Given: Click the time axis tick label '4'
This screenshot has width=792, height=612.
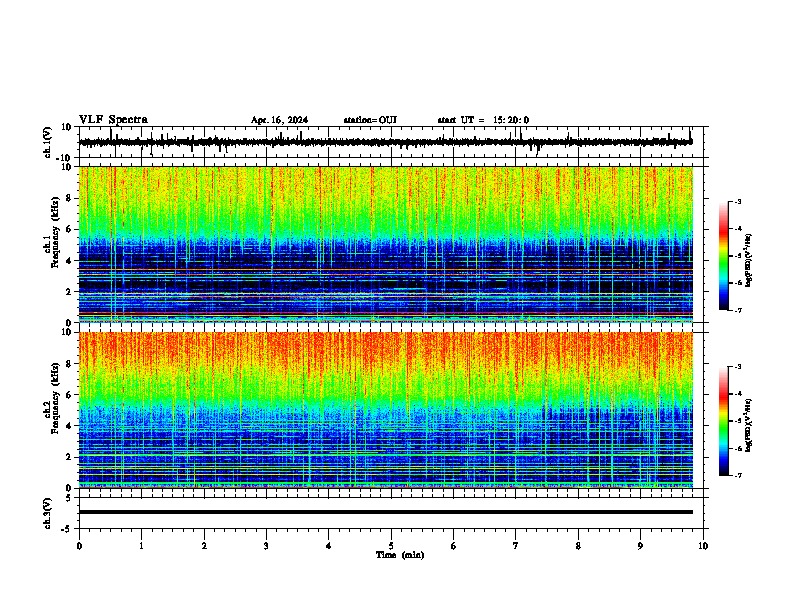Looking at the screenshot, I should click(329, 546).
